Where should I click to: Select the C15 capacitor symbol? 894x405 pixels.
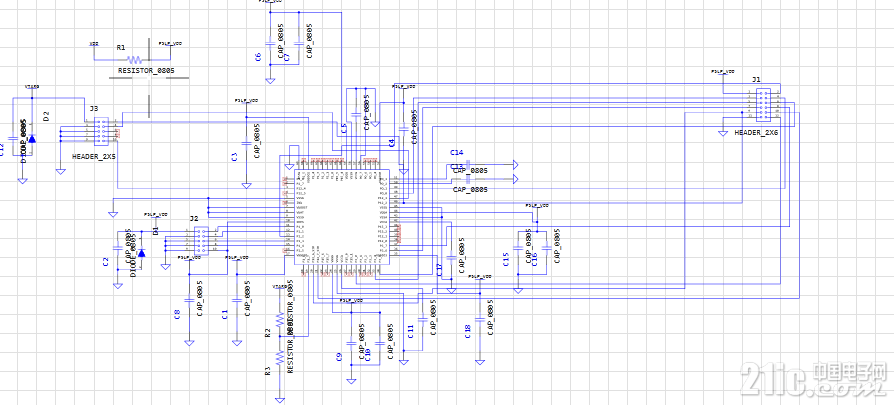click(x=518, y=248)
